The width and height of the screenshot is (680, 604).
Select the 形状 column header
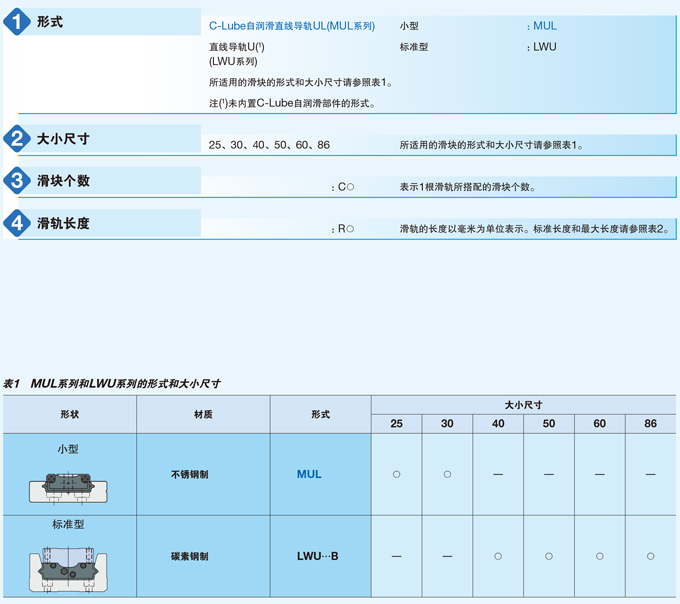69,414
